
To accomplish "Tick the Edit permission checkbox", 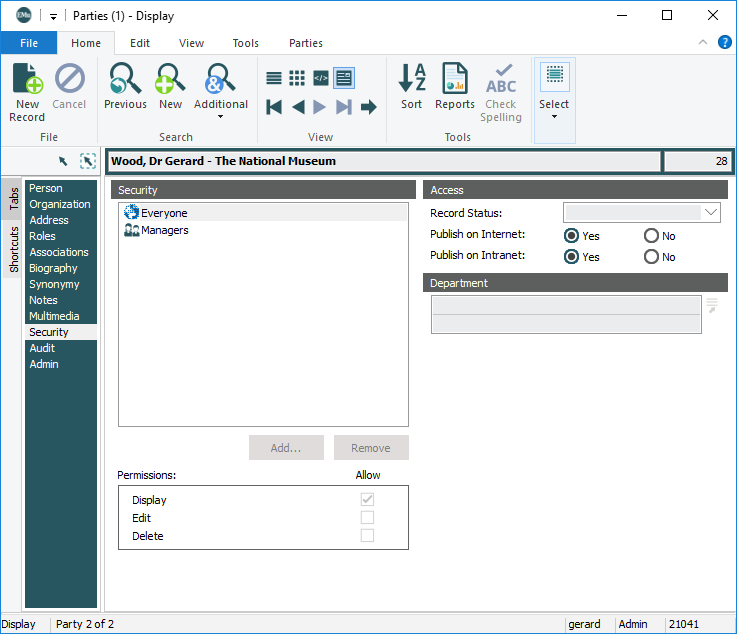I will click(367, 518).
